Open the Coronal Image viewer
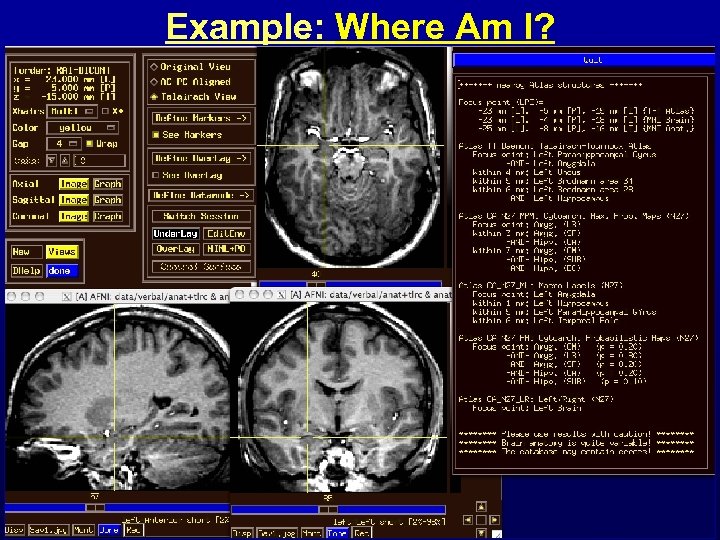The height and width of the screenshot is (540, 720). tap(73, 216)
